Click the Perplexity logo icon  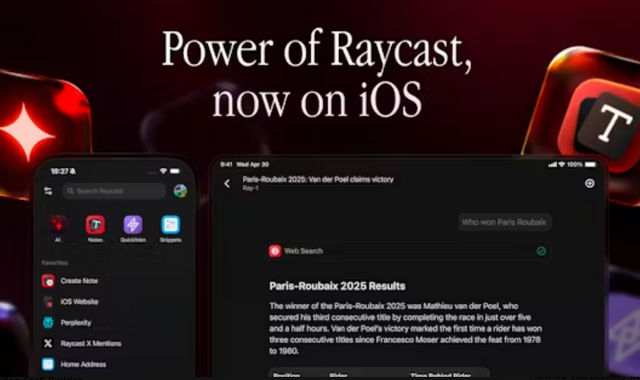tap(48, 322)
